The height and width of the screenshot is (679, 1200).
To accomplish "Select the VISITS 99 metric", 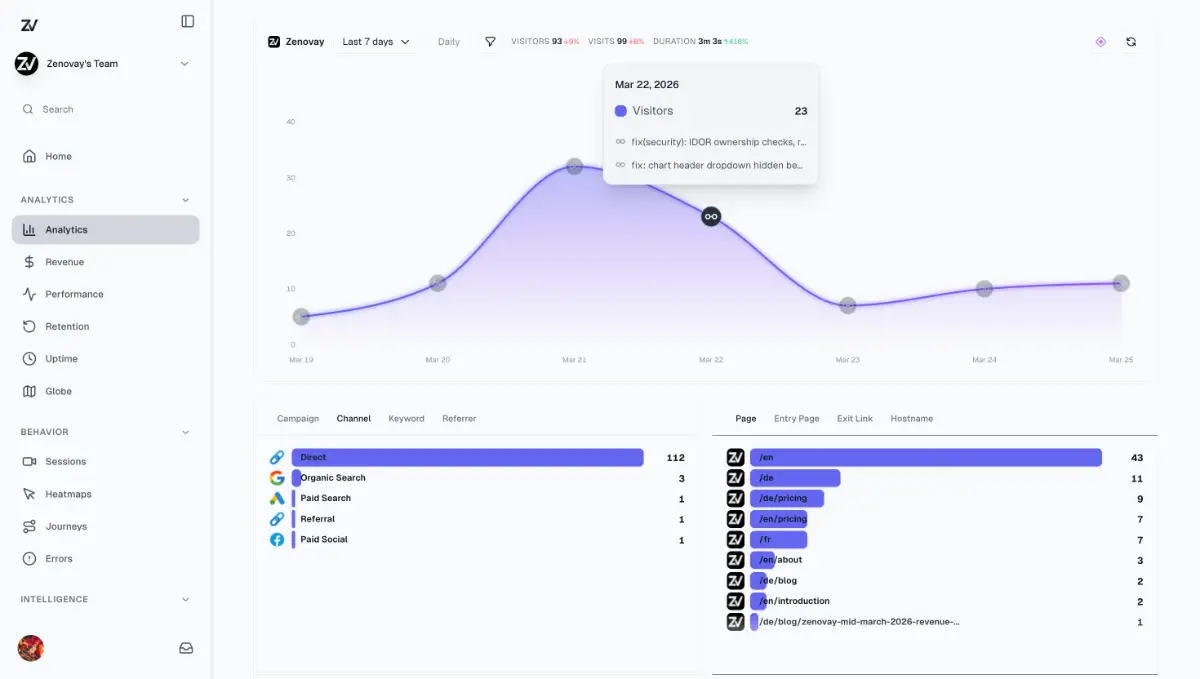I will pos(616,42).
